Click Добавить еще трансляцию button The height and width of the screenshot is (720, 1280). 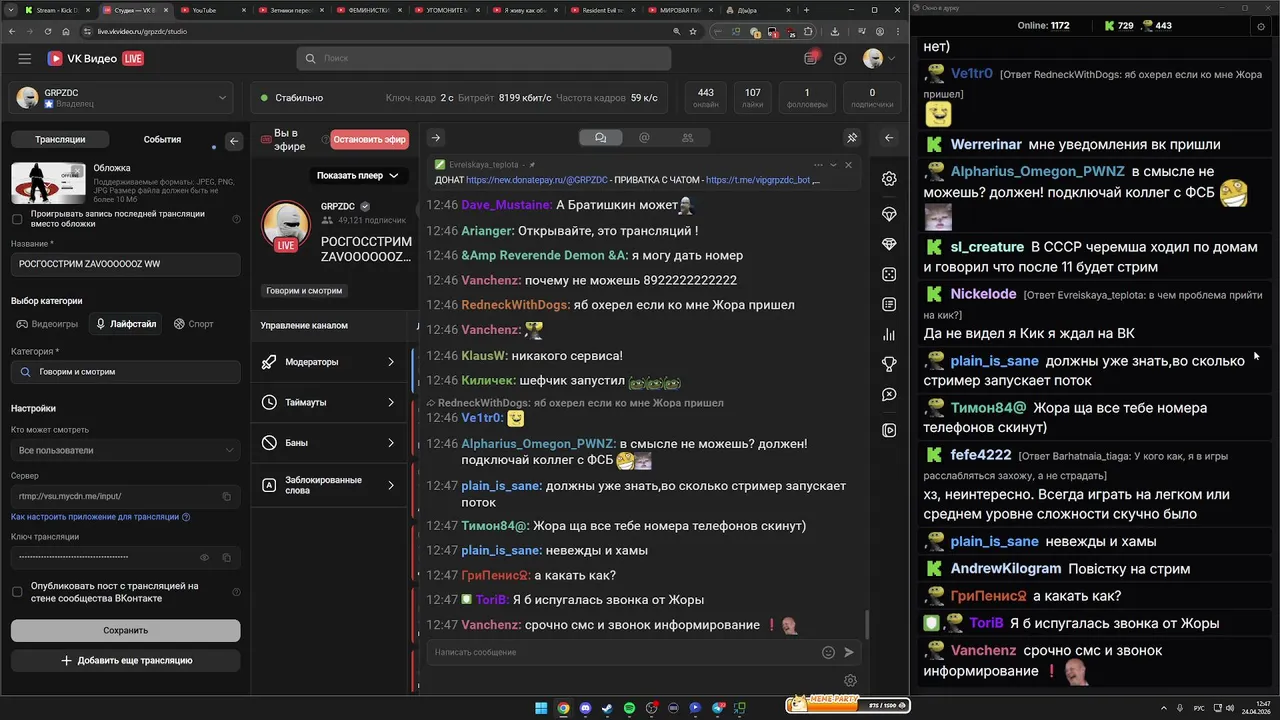pyautogui.click(x=125, y=660)
